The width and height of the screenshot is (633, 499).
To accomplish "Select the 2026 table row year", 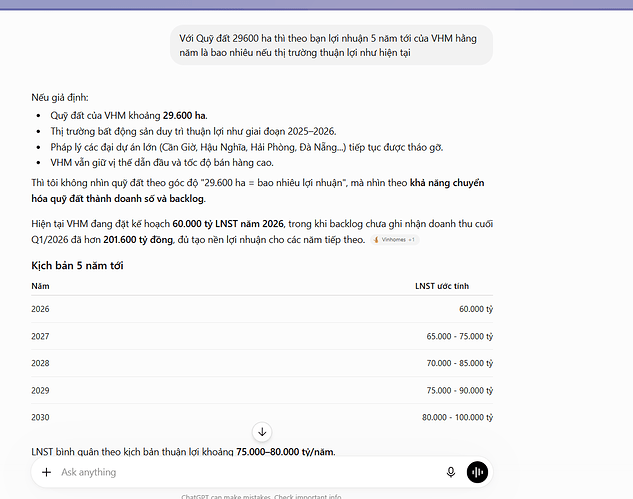I will click(40, 309).
